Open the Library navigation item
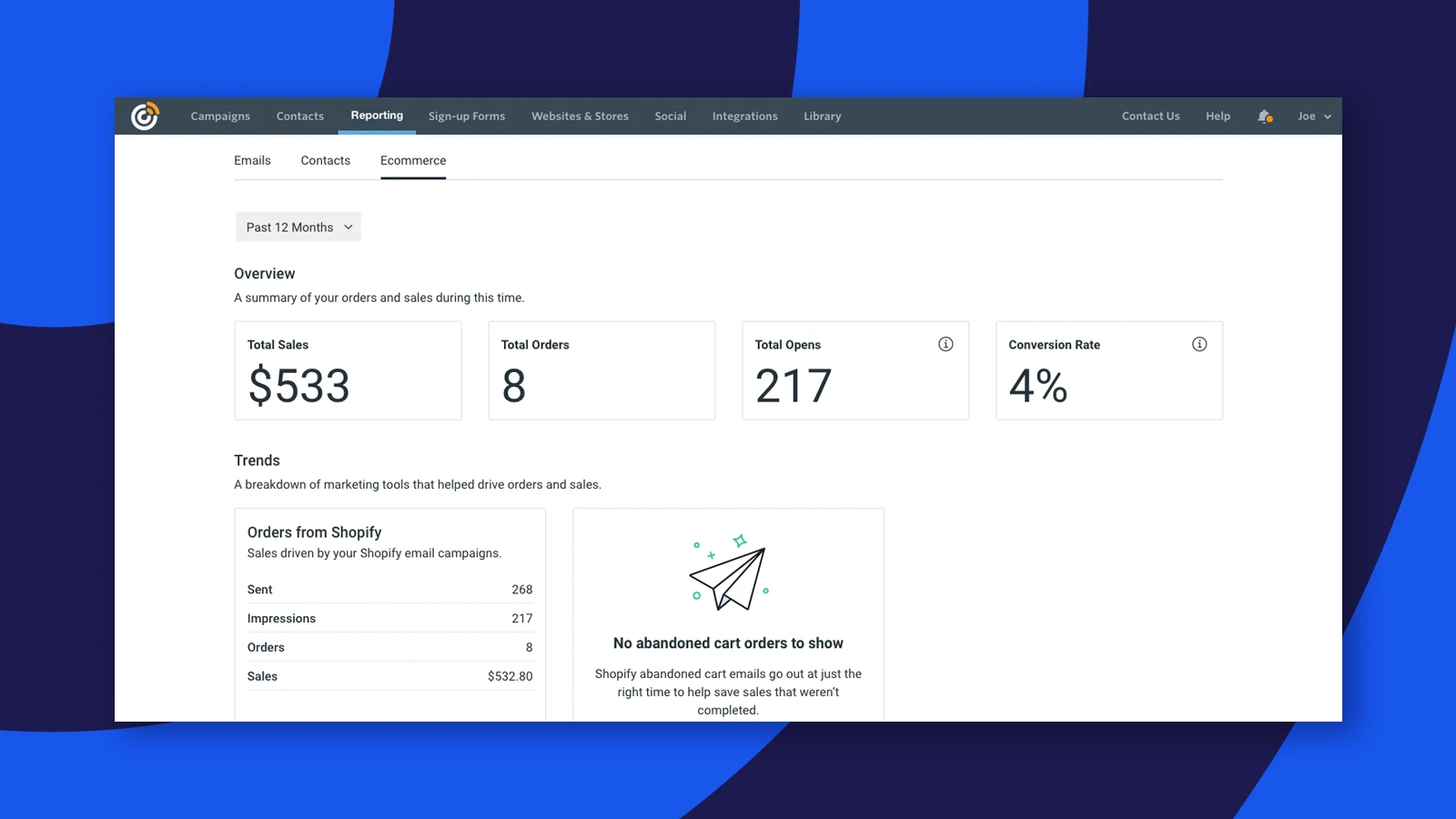Viewport: 1456px width, 819px height. [x=823, y=116]
